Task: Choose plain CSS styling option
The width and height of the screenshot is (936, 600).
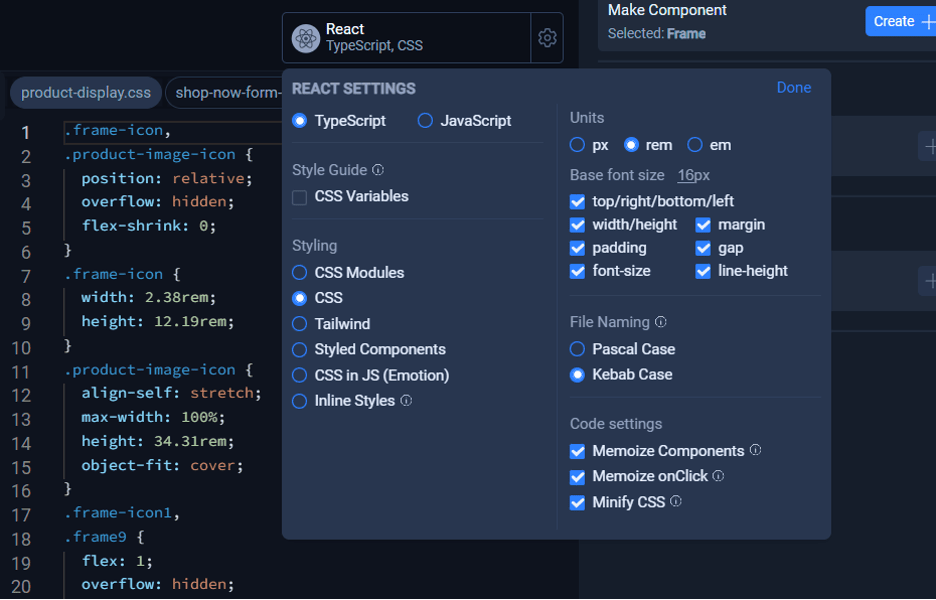Action: [317, 298]
